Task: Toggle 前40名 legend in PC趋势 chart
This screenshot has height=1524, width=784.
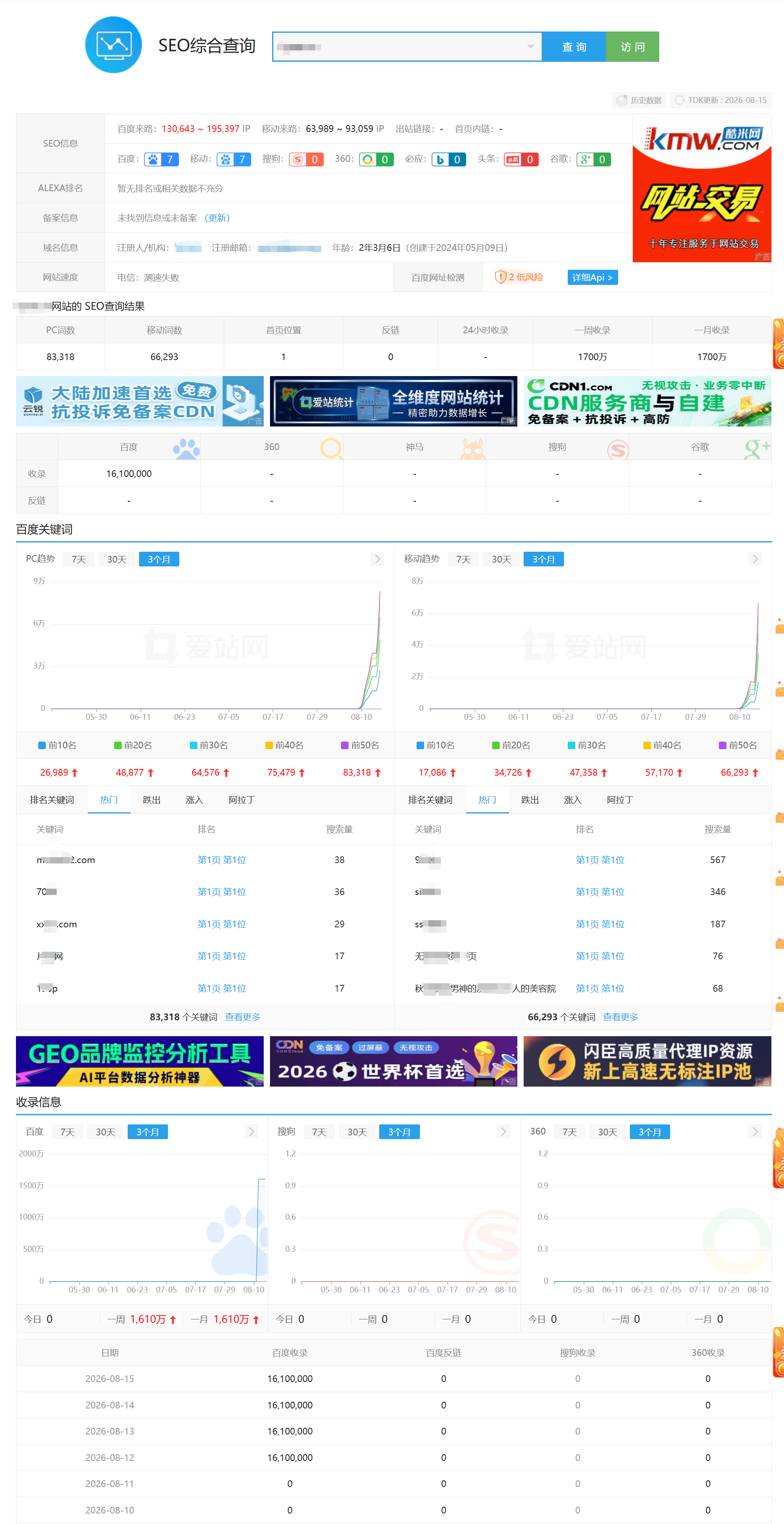Action: point(284,745)
